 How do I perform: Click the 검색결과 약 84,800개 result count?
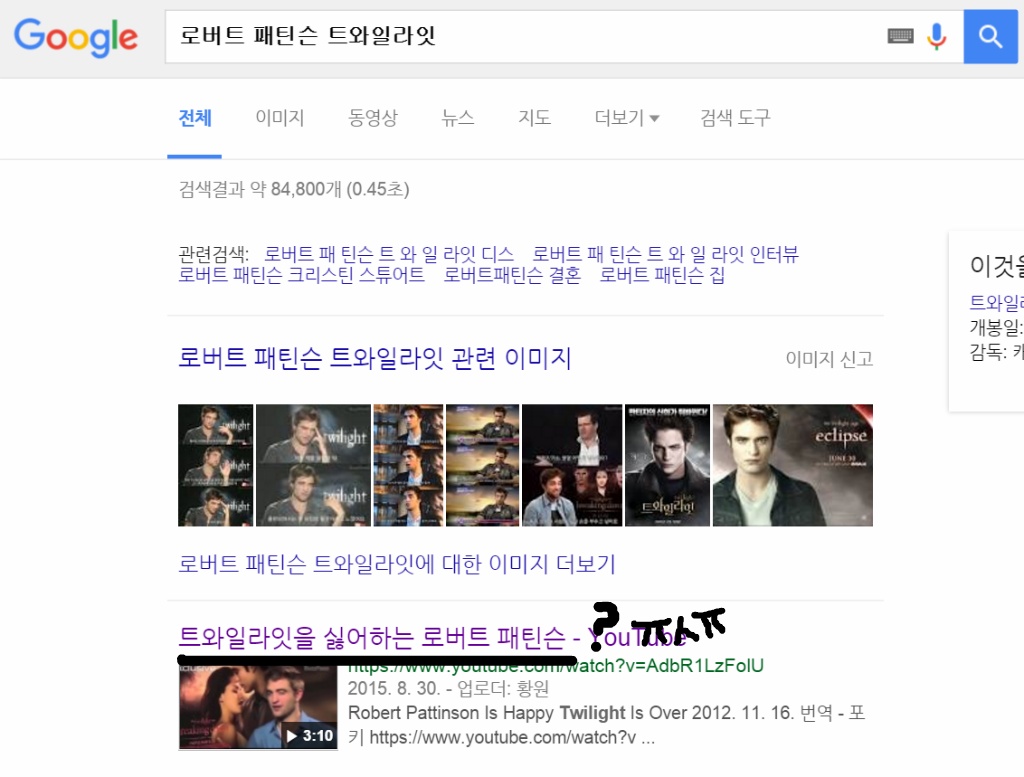coord(294,189)
